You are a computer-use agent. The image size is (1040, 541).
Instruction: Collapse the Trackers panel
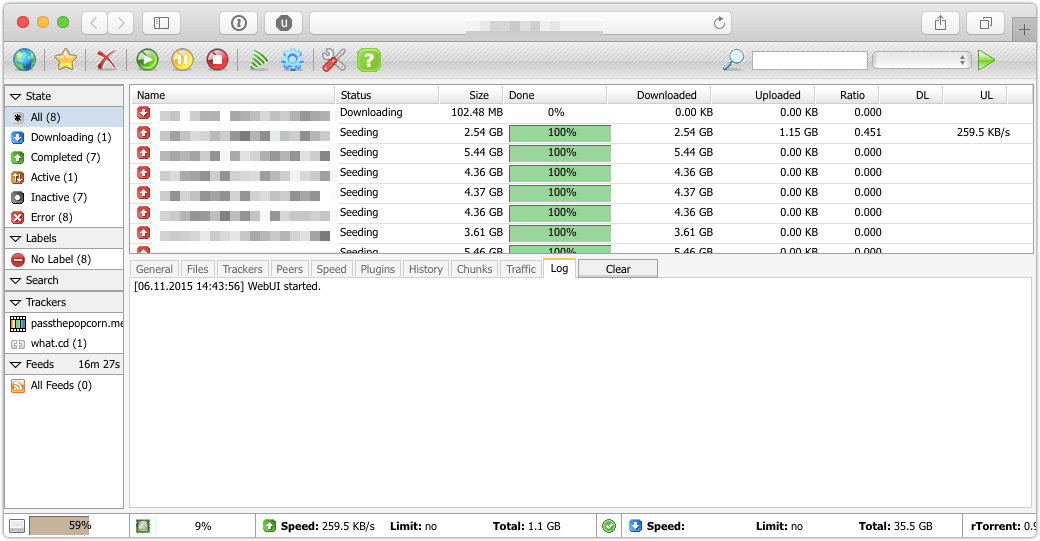tap(16, 303)
